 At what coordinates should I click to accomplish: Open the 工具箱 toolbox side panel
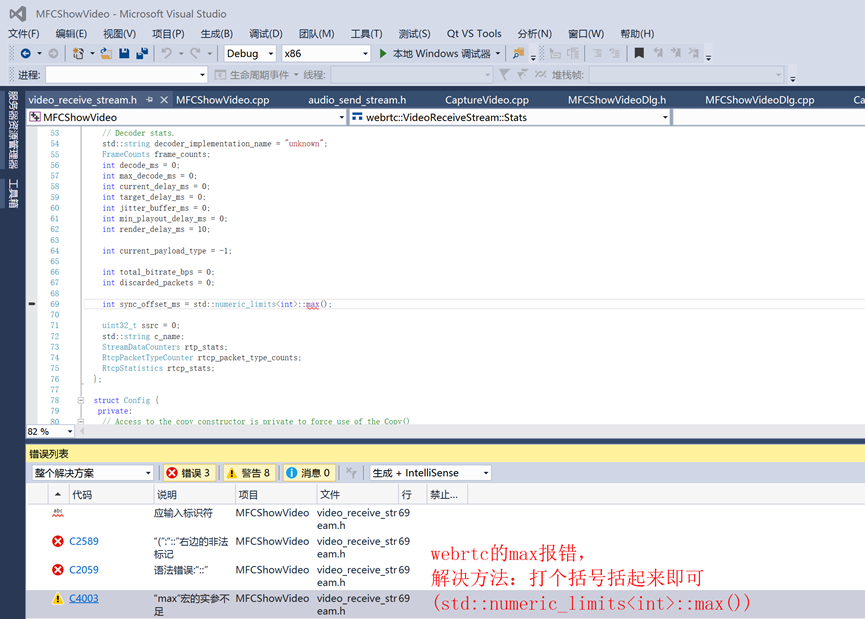12,194
